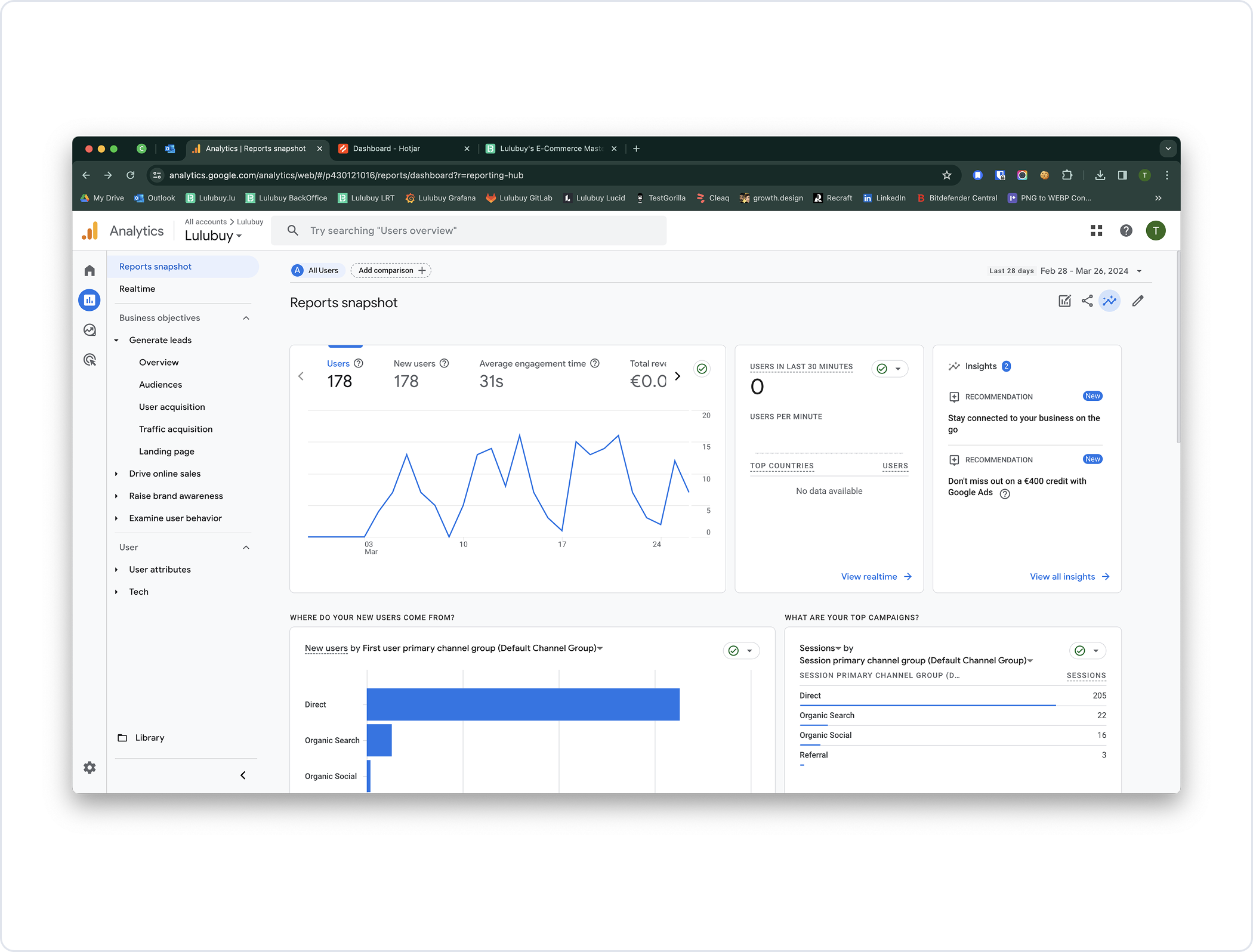Click help icon next to Google Ads
This screenshot has height=952, width=1253.
[1005, 494]
